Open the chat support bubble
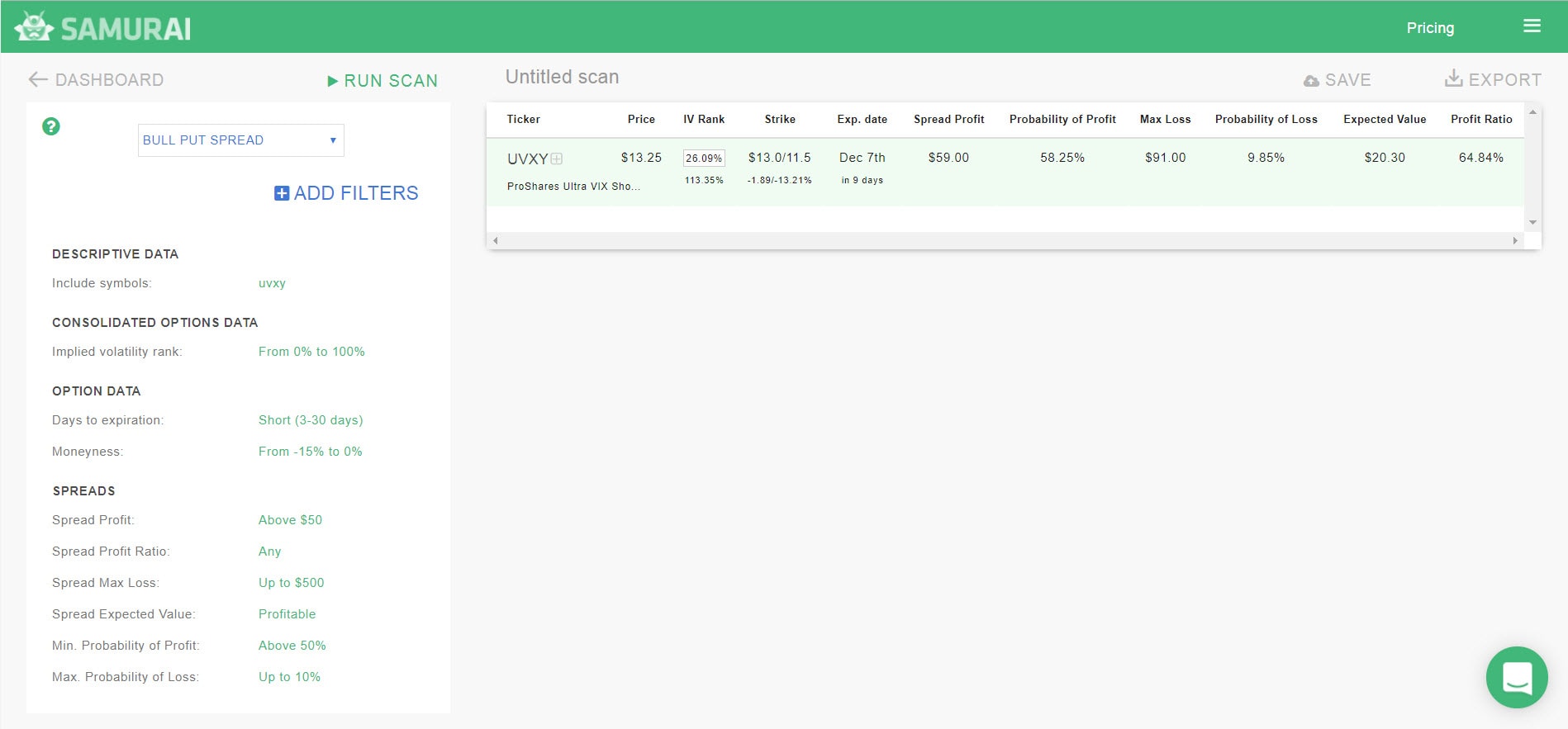 pyautogui.click(x=1517, y=677)
